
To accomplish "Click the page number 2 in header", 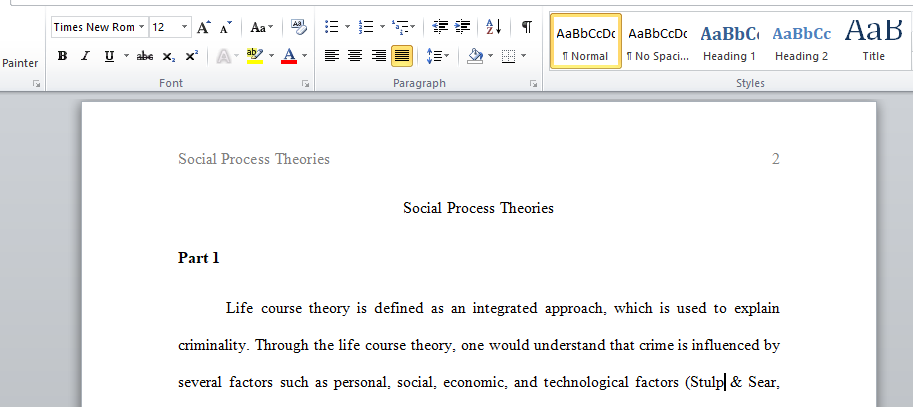I will coord(776,159).
